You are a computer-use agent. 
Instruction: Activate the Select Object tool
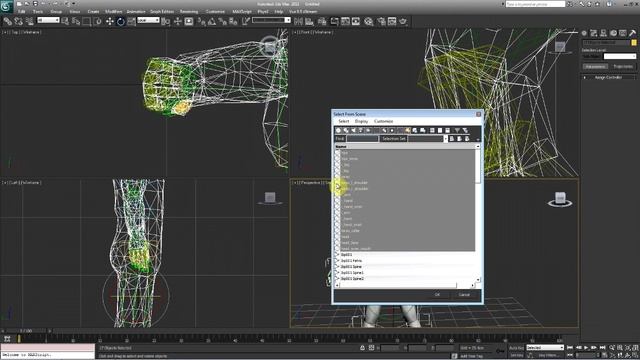[x=65, y=21]
